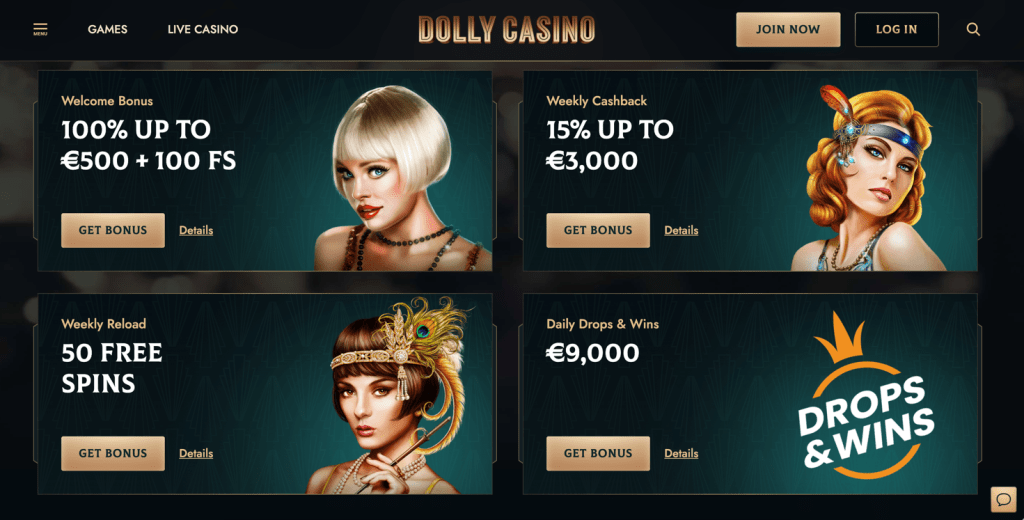View Weekly Reload details link
The image size is (1024, 520).
tap(196, 453)
